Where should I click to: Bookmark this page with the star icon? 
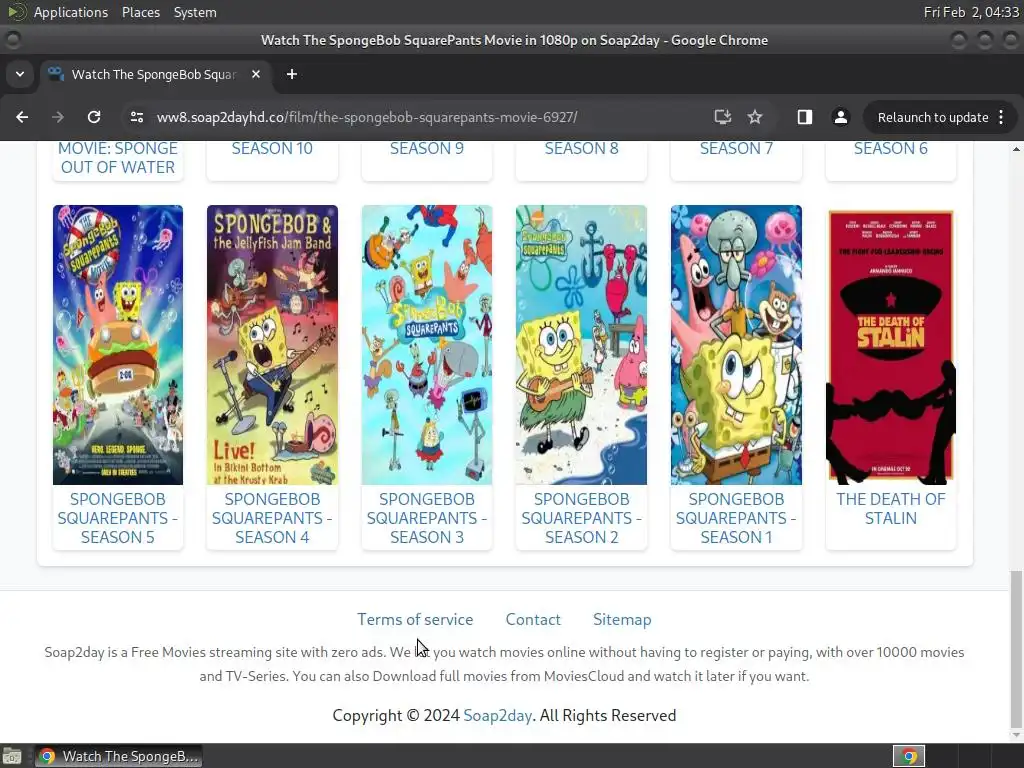(755, 118)
